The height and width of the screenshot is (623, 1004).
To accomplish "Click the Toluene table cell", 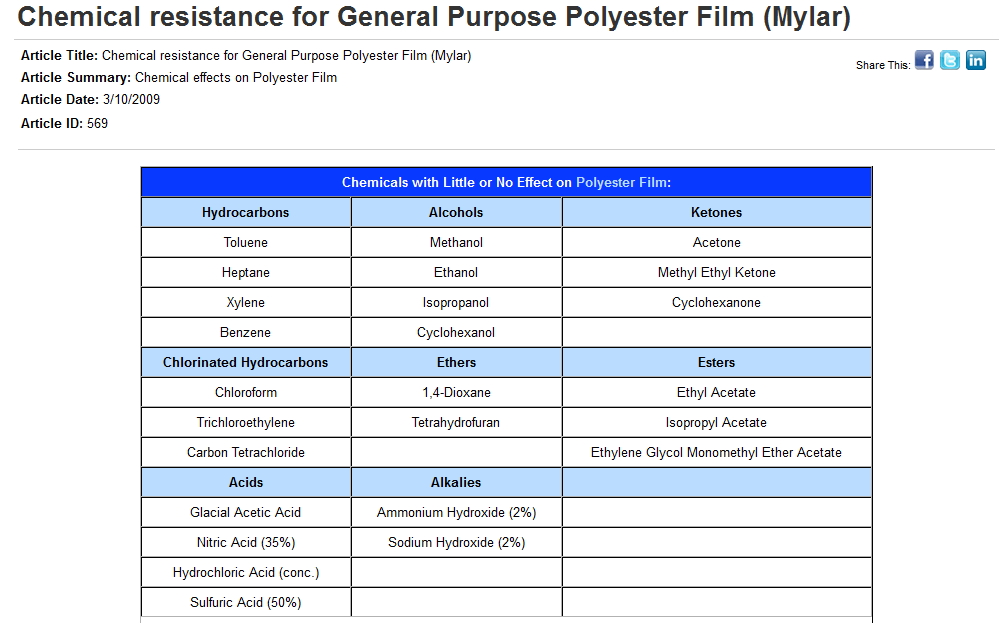I will (x=246, y=242).
